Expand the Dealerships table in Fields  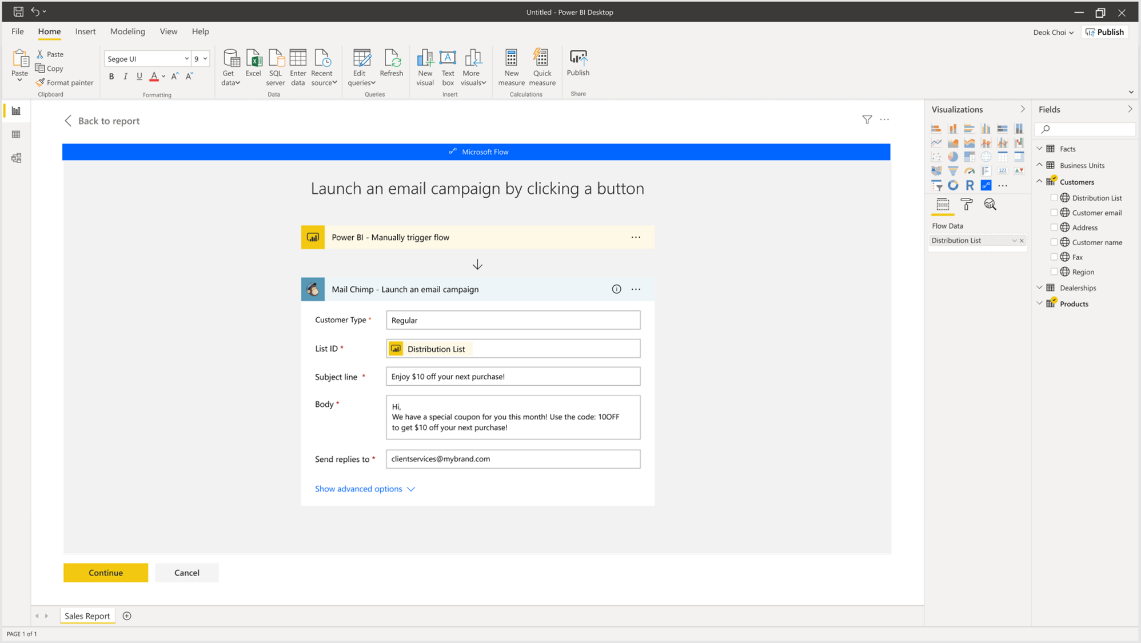(1039, 288)
